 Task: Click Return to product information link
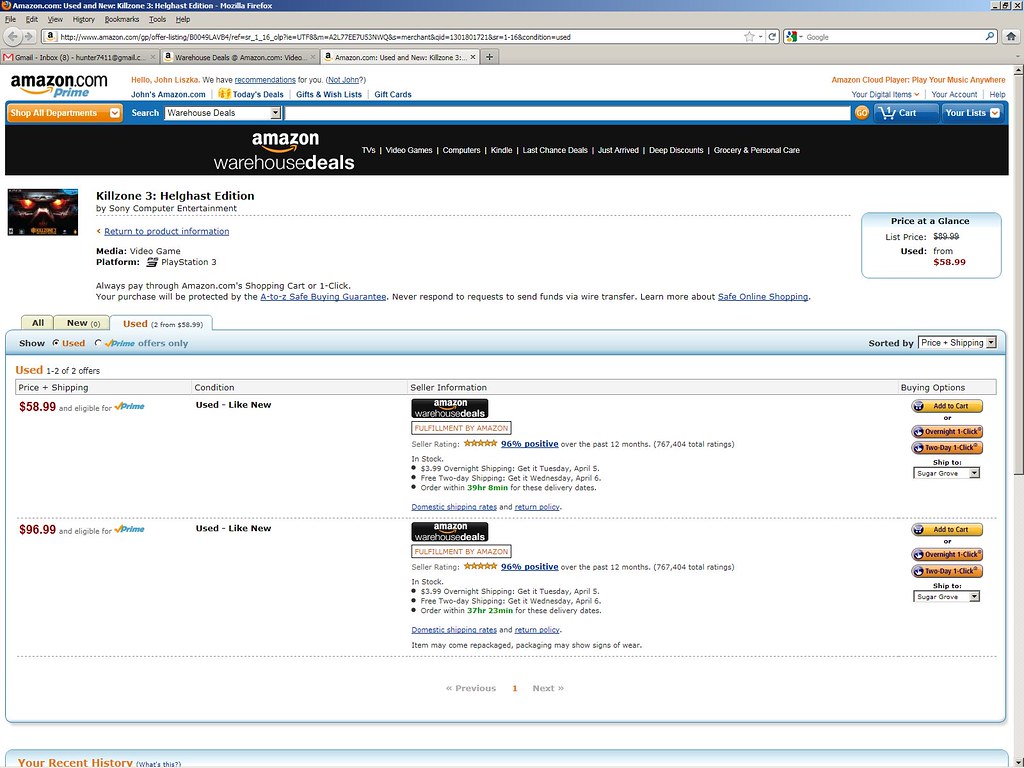point(167,231)
